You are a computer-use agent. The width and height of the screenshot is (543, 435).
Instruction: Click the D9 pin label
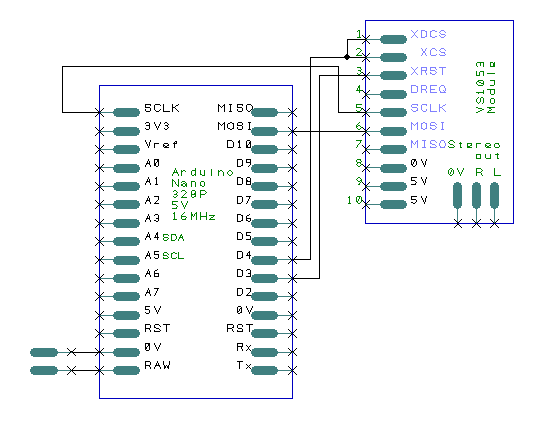[244, 163]
